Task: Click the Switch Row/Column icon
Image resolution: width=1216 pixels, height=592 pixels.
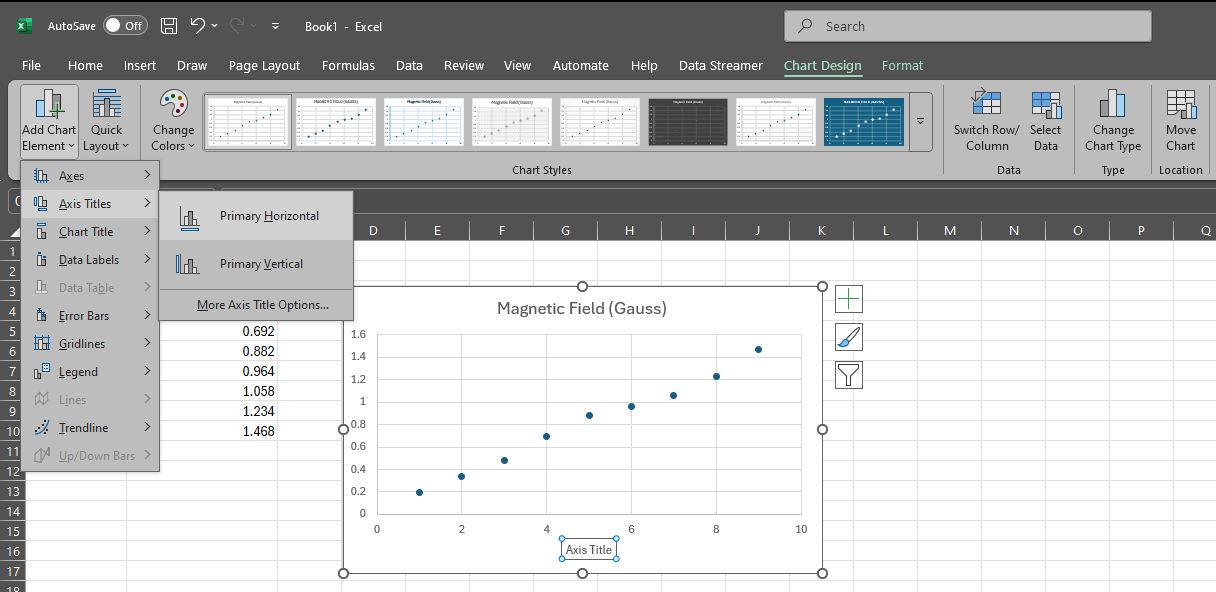Action: point(985,120)
